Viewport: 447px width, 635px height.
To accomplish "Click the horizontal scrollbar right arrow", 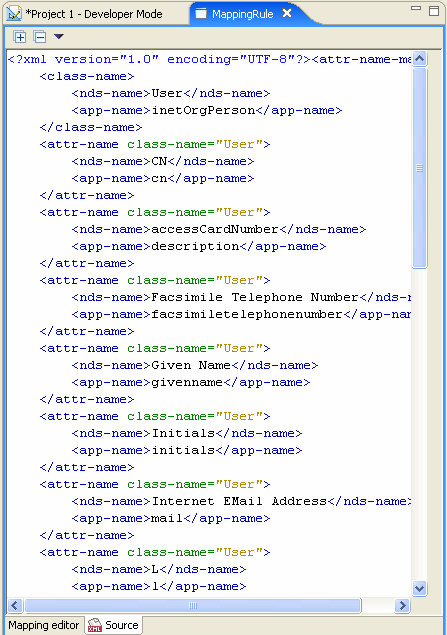I will pyautogui.click(x=402, y=605).
